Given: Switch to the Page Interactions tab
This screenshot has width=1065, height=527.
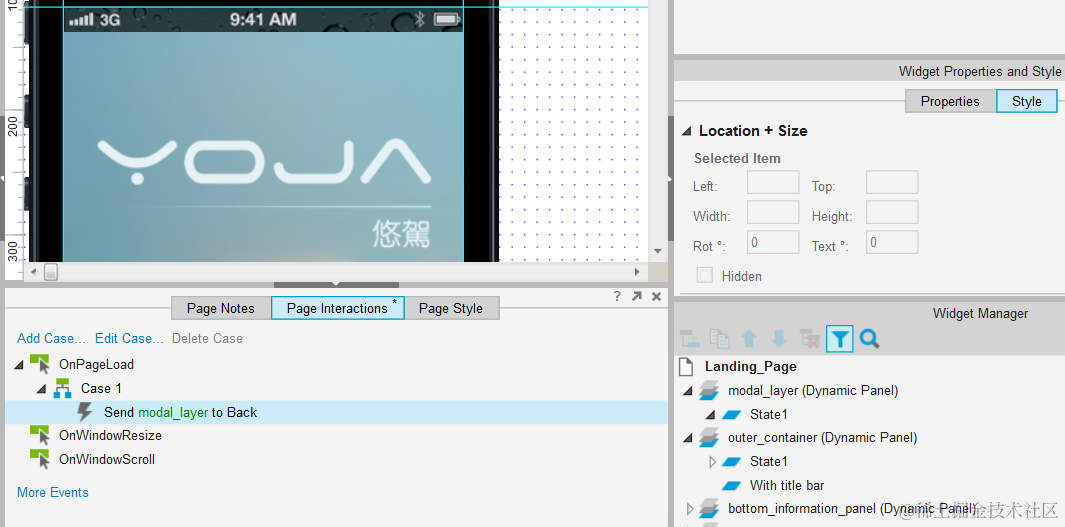Looking at the screenshot, I should coord(338,308).
